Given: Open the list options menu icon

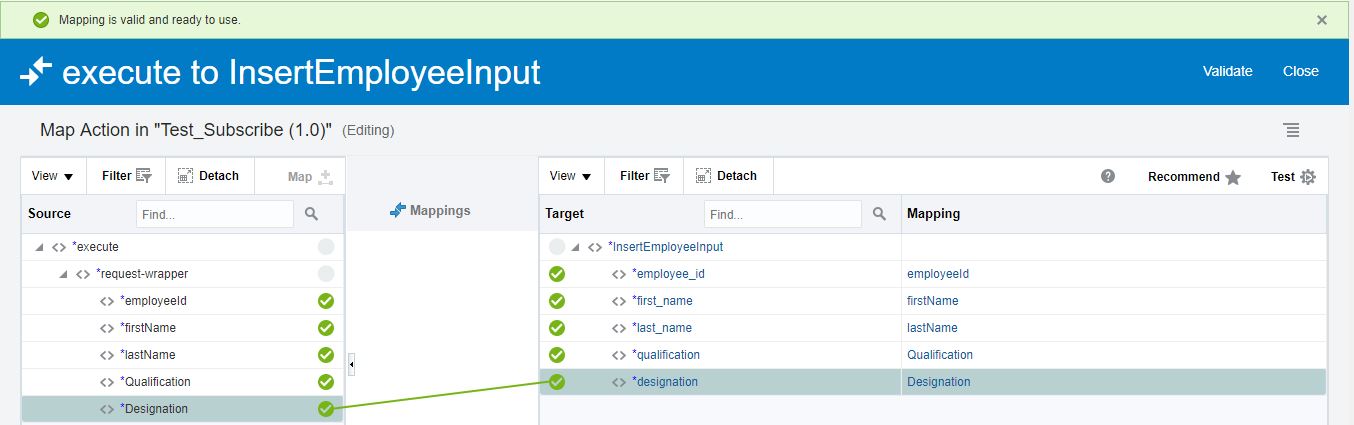Looking at the screenshot, I should 1292,130.
